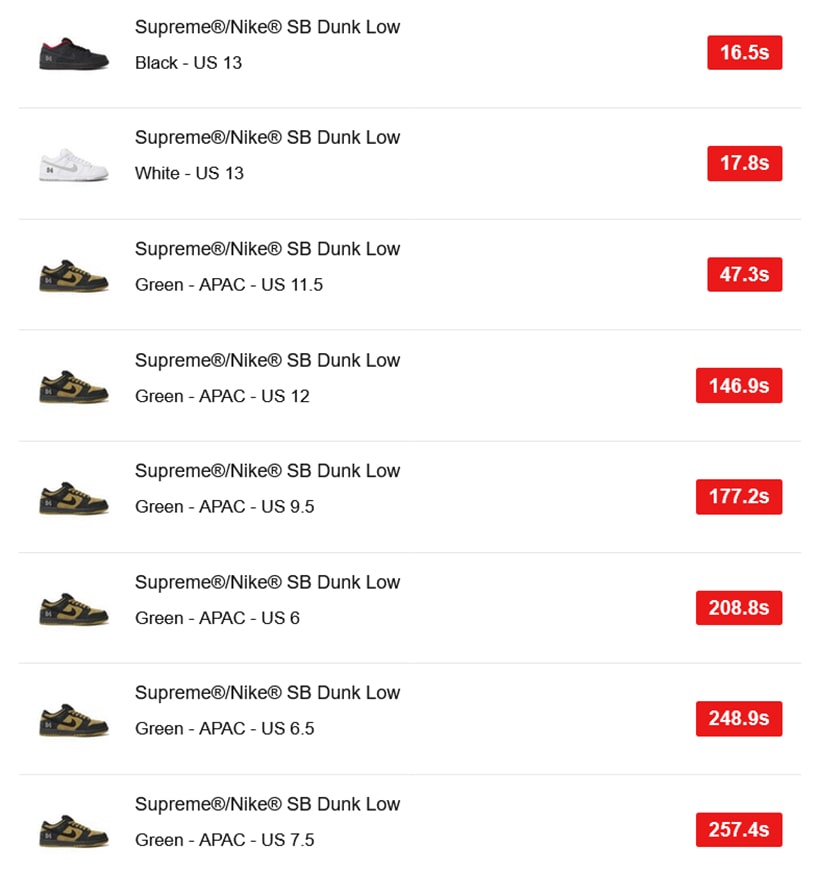Click the red 16.5s sellout badge
This screenshot has height=872, width=820.
(x=744, y=52)
